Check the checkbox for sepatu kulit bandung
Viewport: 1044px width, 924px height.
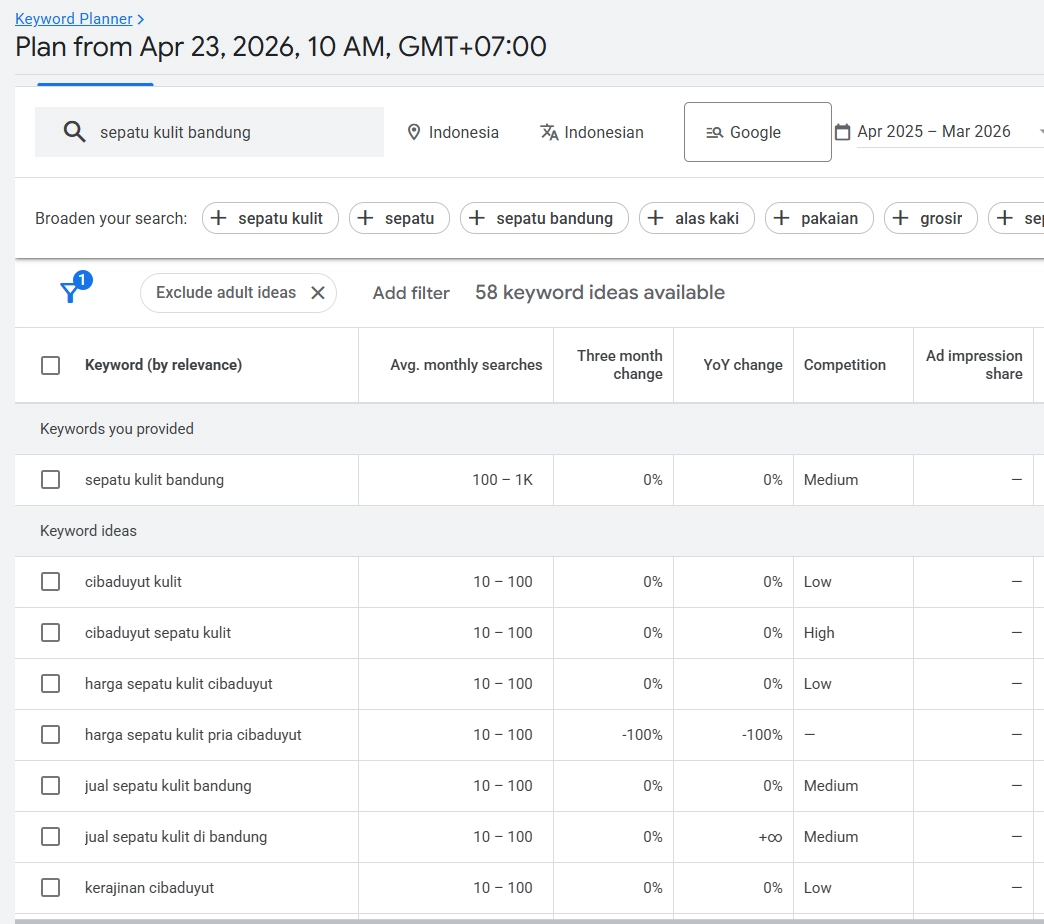(50, 479)
